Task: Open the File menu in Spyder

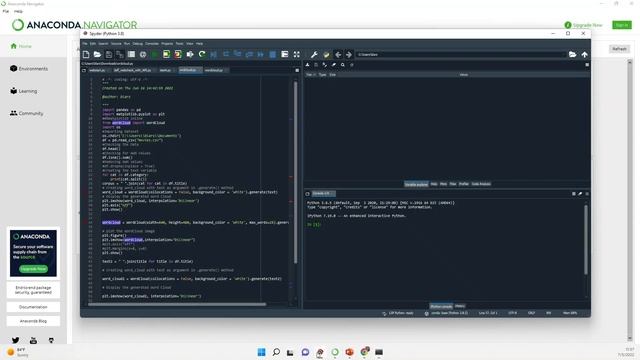Action: [85, 44]
